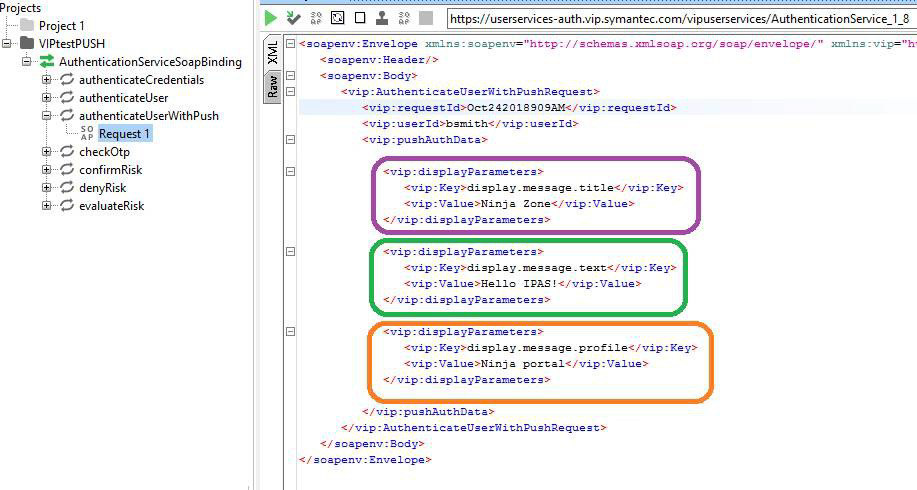Select the checkOtp operation
The image size is (917, 490).
(x=104, y=152)
